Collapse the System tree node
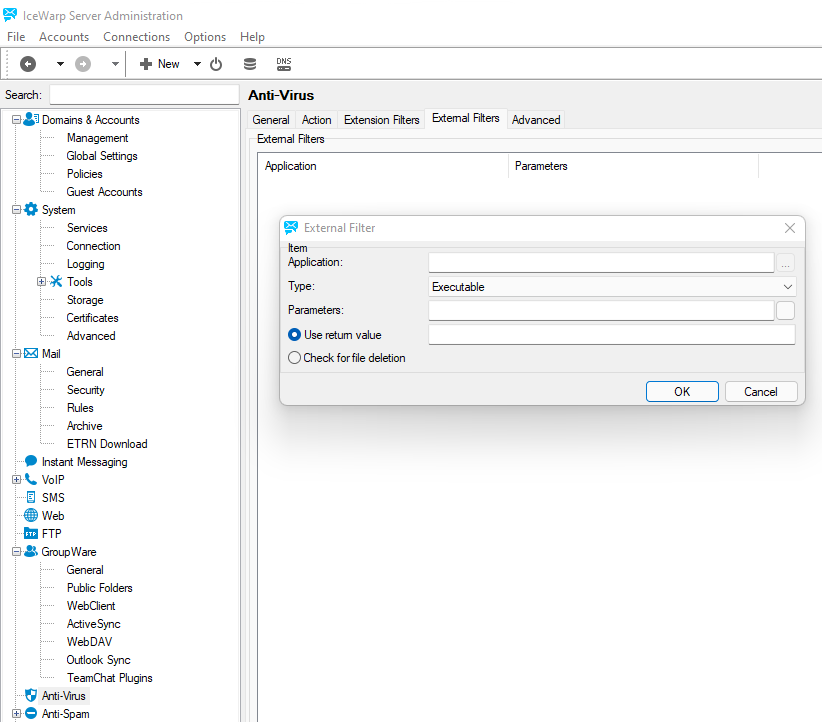The width and height of the screenshot is (822, 722). (16, 210)
